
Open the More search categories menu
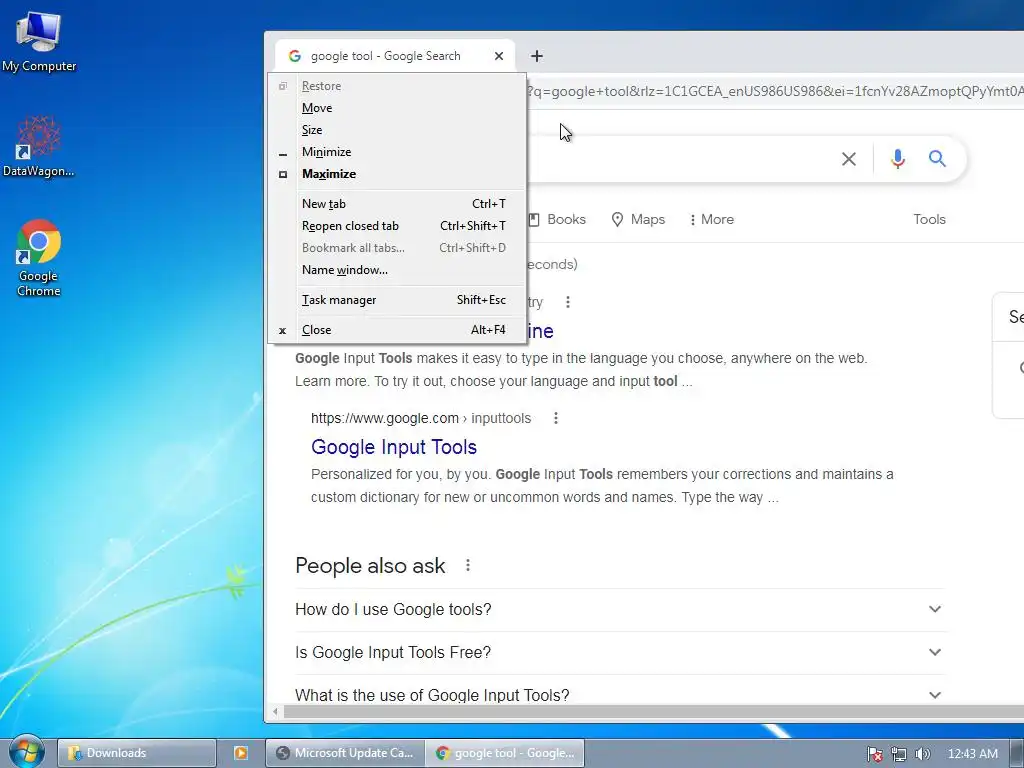point(712,219)
